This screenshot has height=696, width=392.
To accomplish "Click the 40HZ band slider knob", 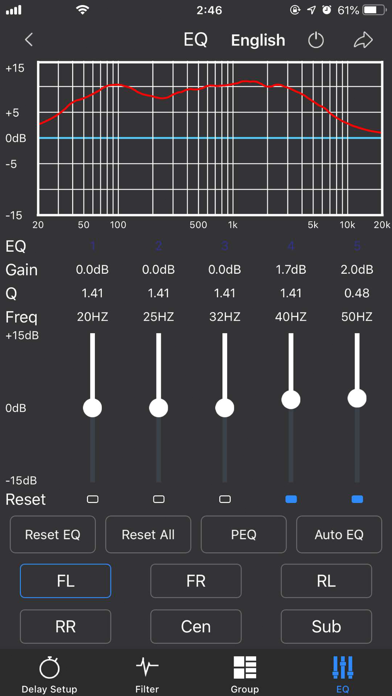I will (291, 399).
